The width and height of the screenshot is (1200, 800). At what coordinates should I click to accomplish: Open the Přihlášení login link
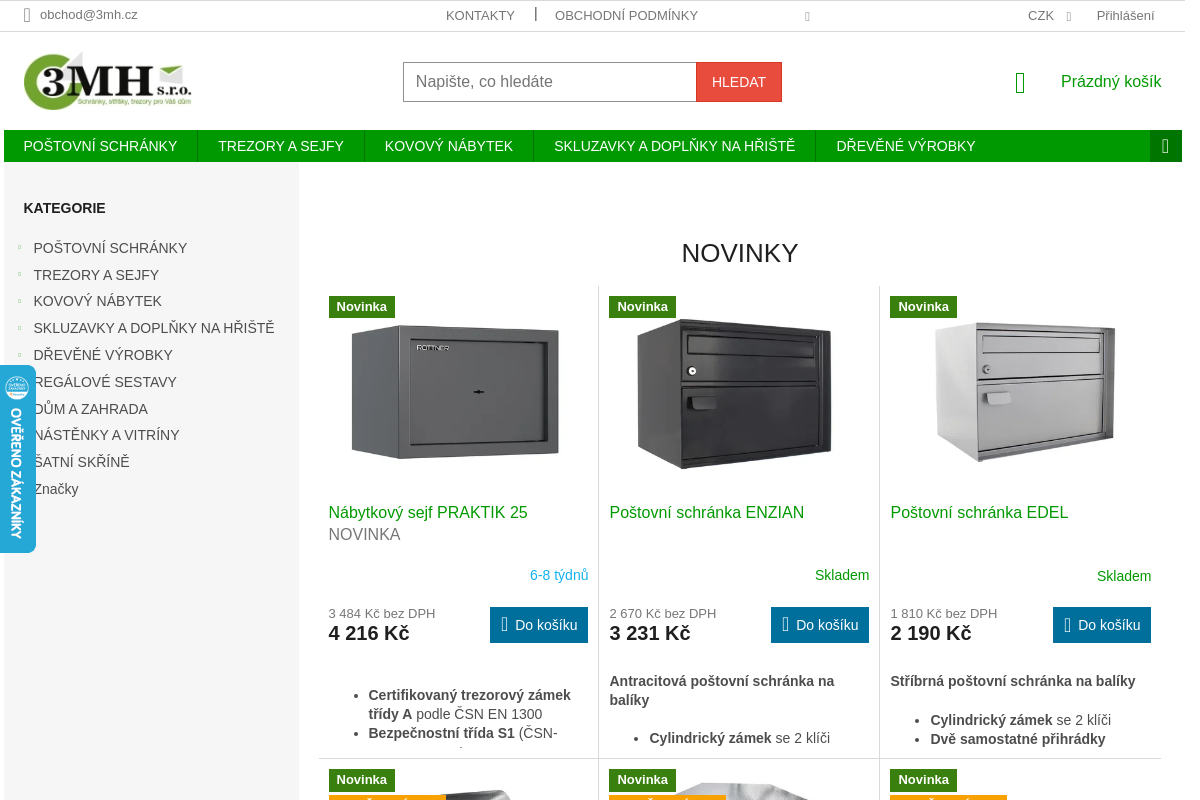tap(1125, 16)
